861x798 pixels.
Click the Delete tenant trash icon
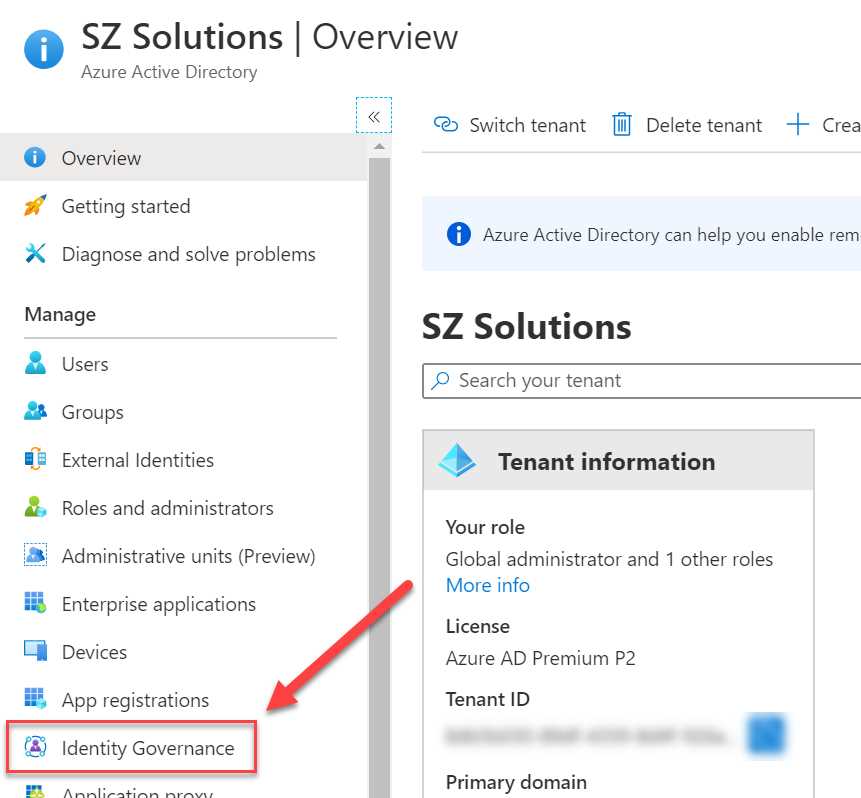621,124
